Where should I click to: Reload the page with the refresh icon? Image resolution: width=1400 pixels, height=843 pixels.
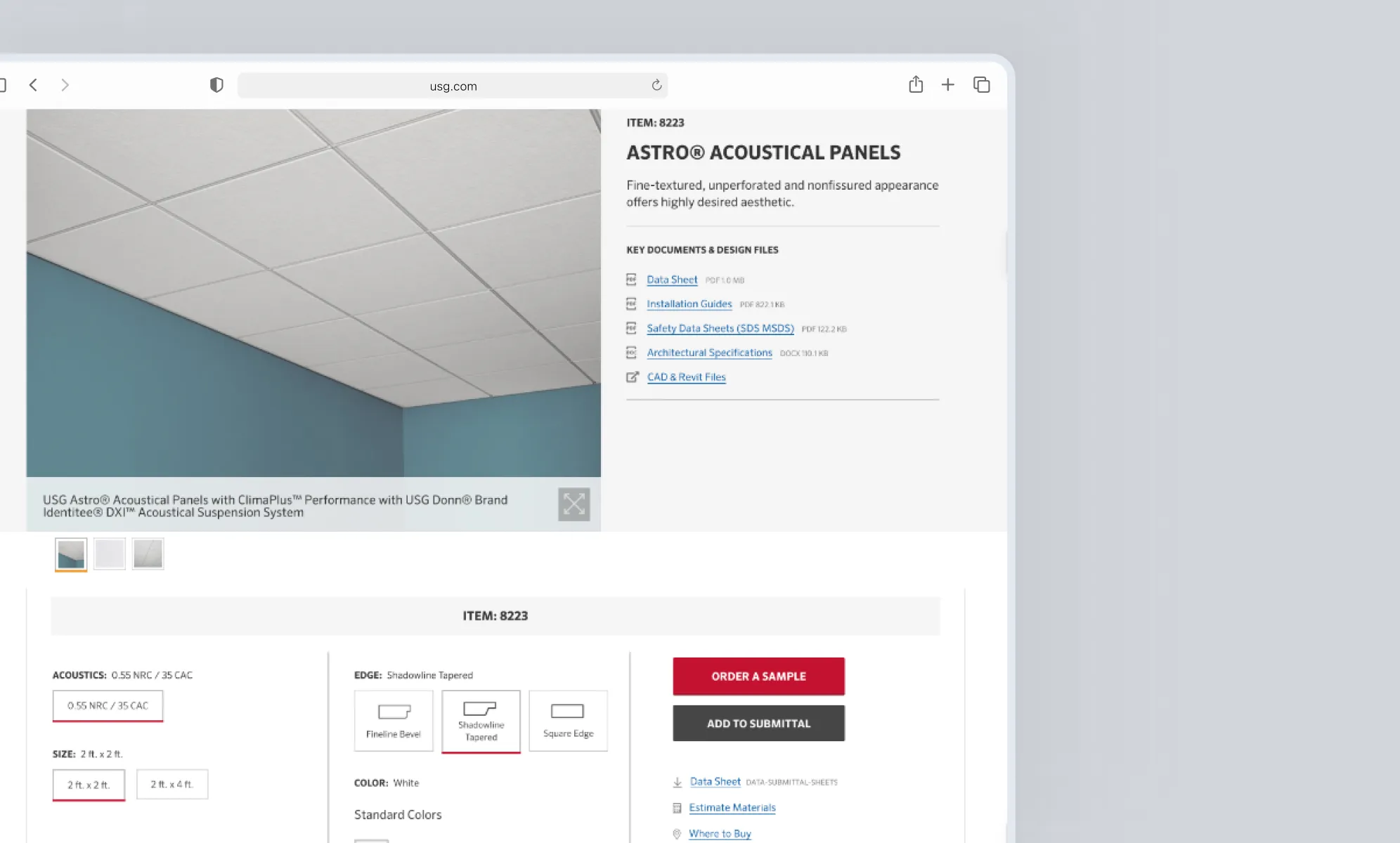coord(656,85)
